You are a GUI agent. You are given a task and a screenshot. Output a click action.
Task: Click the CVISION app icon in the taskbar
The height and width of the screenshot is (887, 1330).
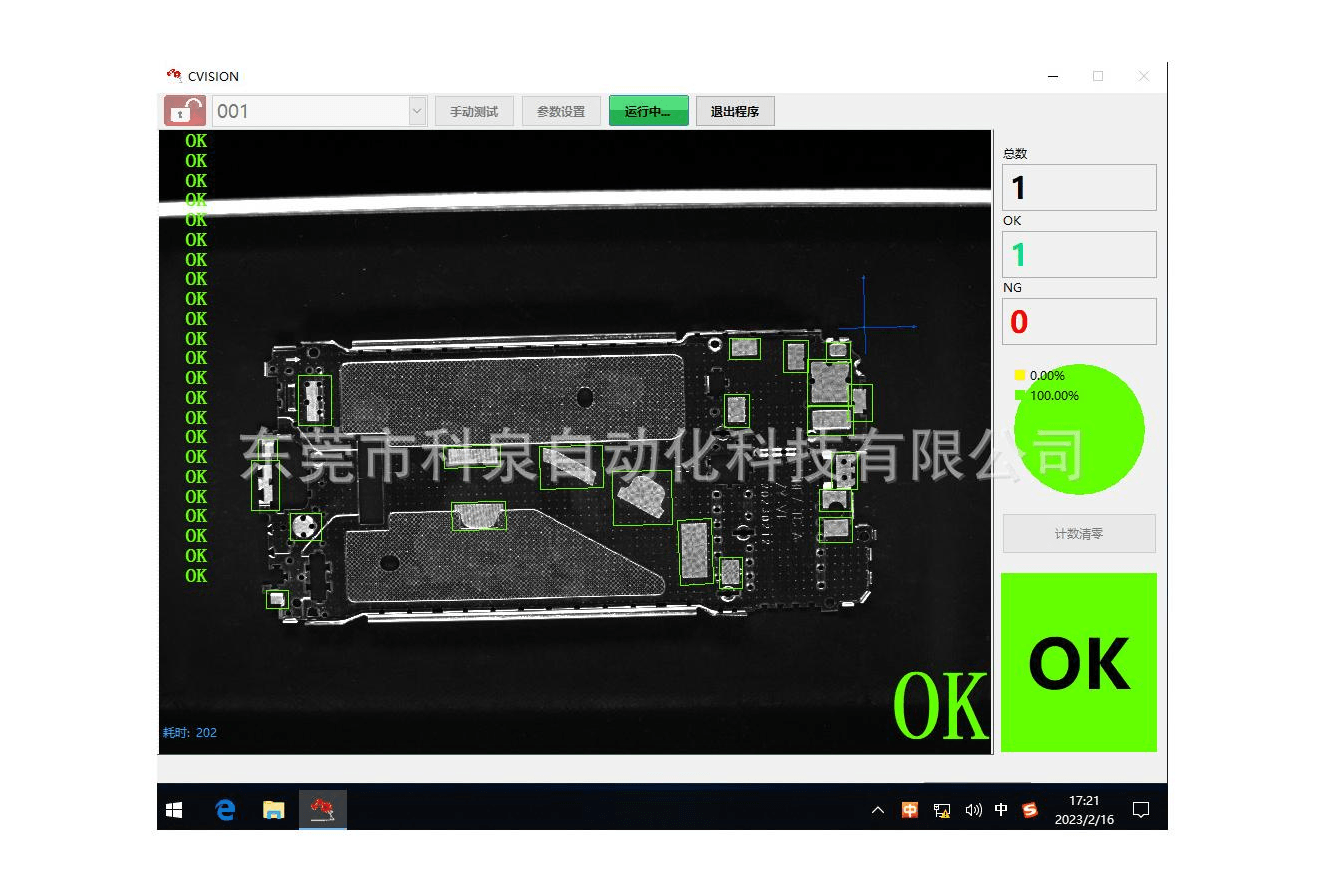(x=322, y=810)
